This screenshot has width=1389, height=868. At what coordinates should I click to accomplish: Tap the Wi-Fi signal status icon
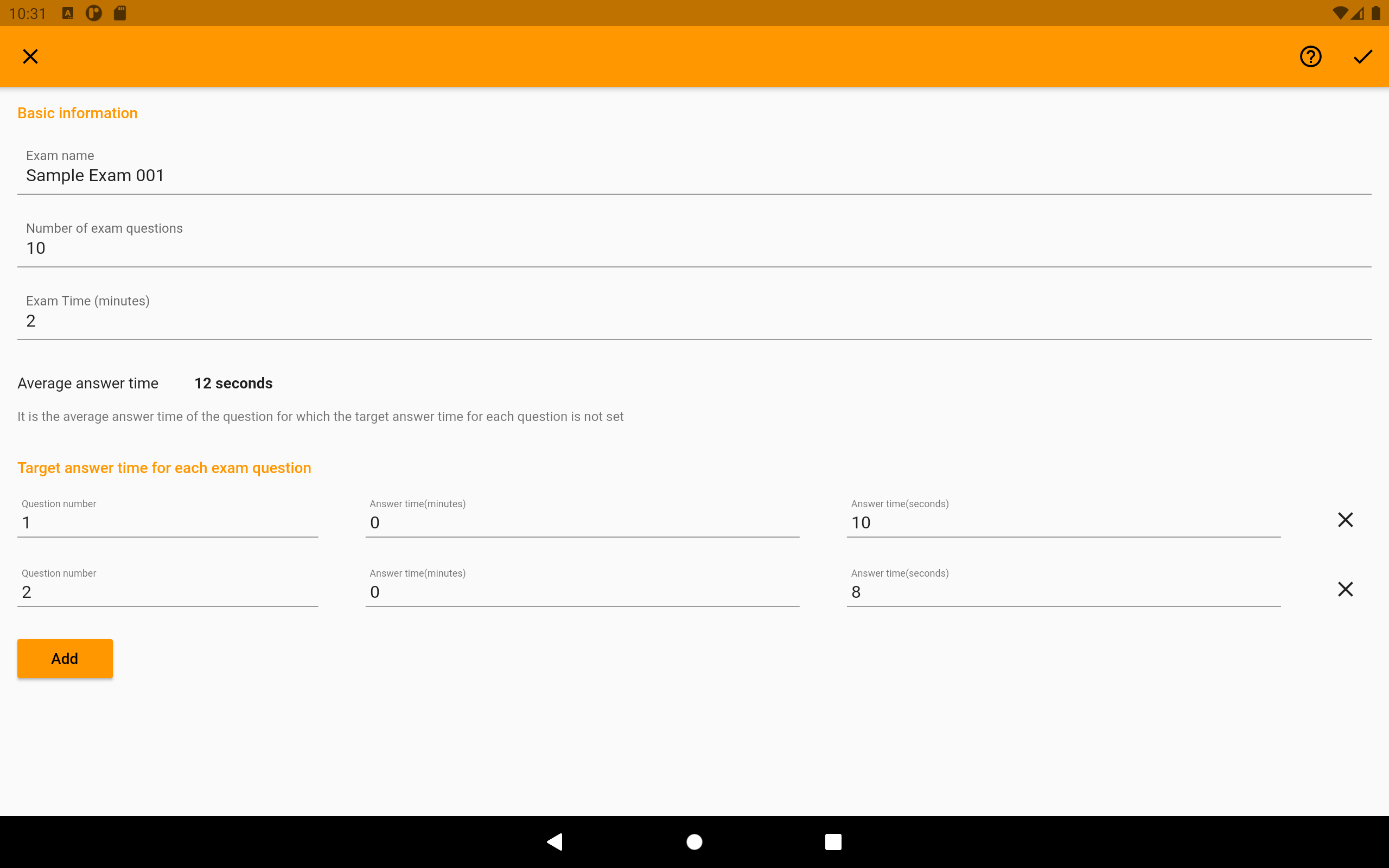(1340, 12)
